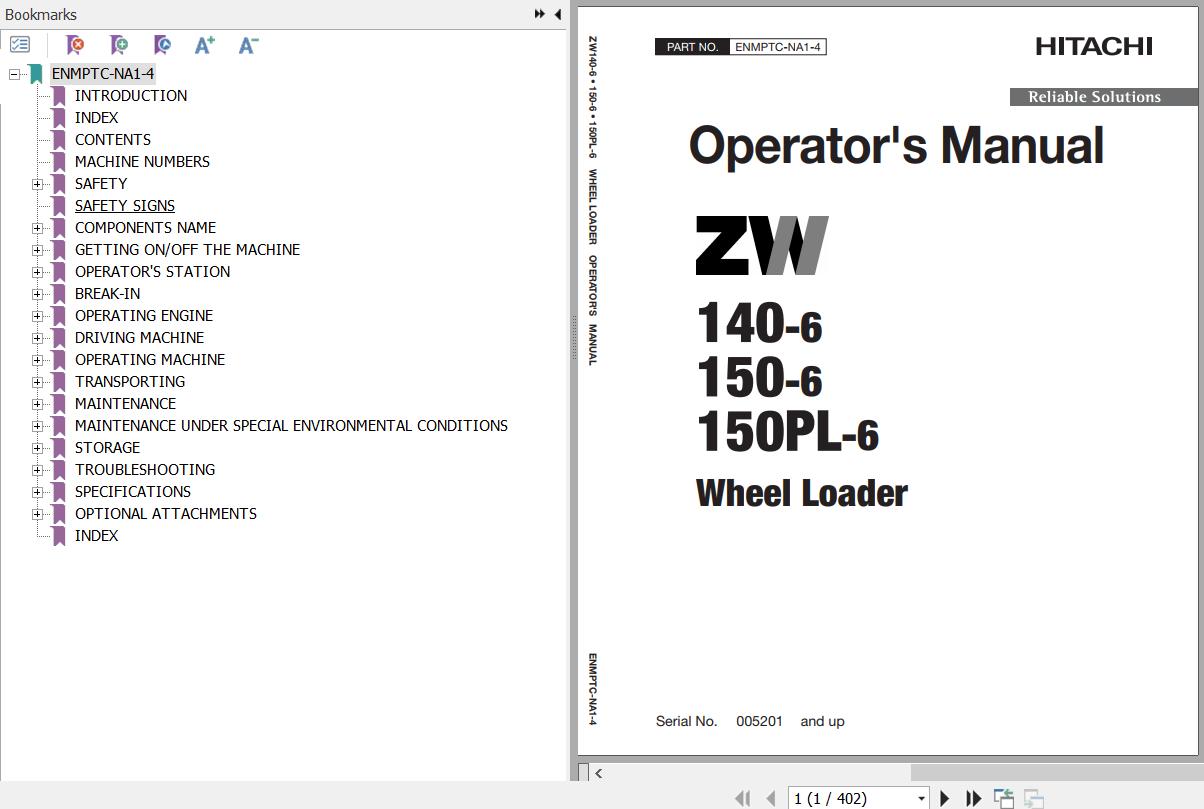Click the bookmark properties icon
1204x809 pixels.
pyautogui.click(x=162, y=45)
